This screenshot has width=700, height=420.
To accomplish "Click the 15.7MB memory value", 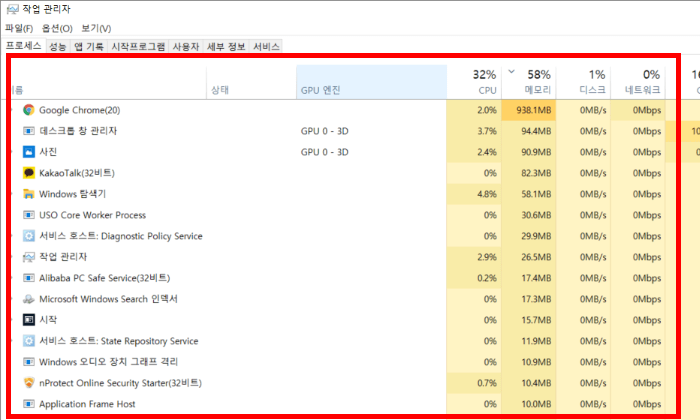I will click(x=536, y=320).
